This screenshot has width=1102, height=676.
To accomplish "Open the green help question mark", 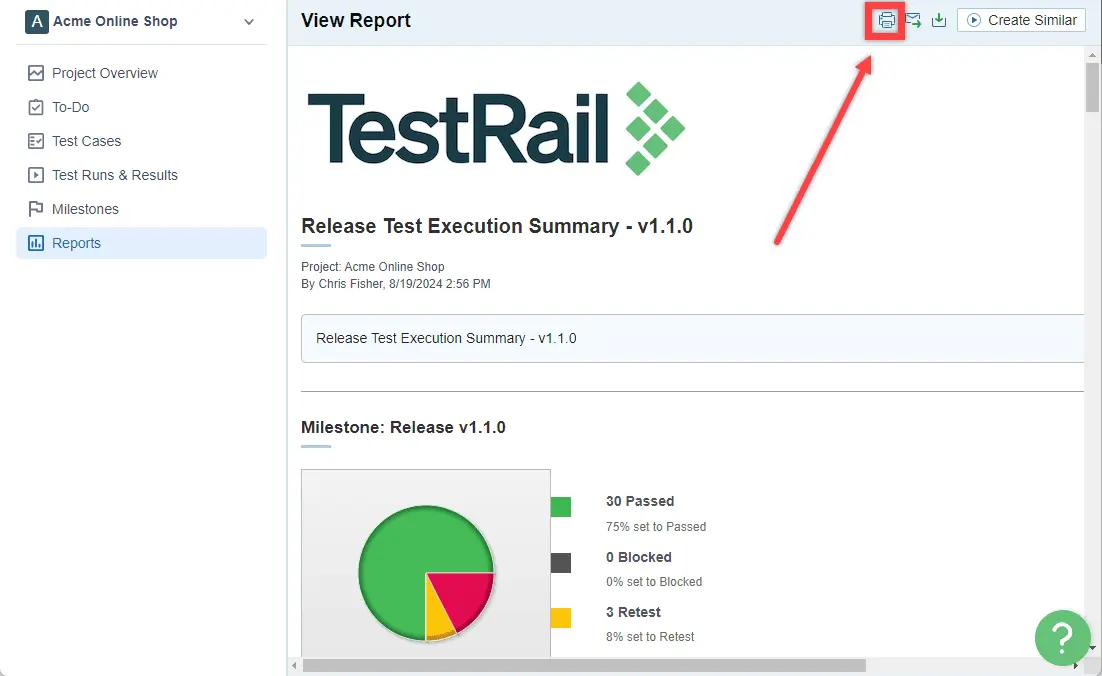I will pos(1062,637).
